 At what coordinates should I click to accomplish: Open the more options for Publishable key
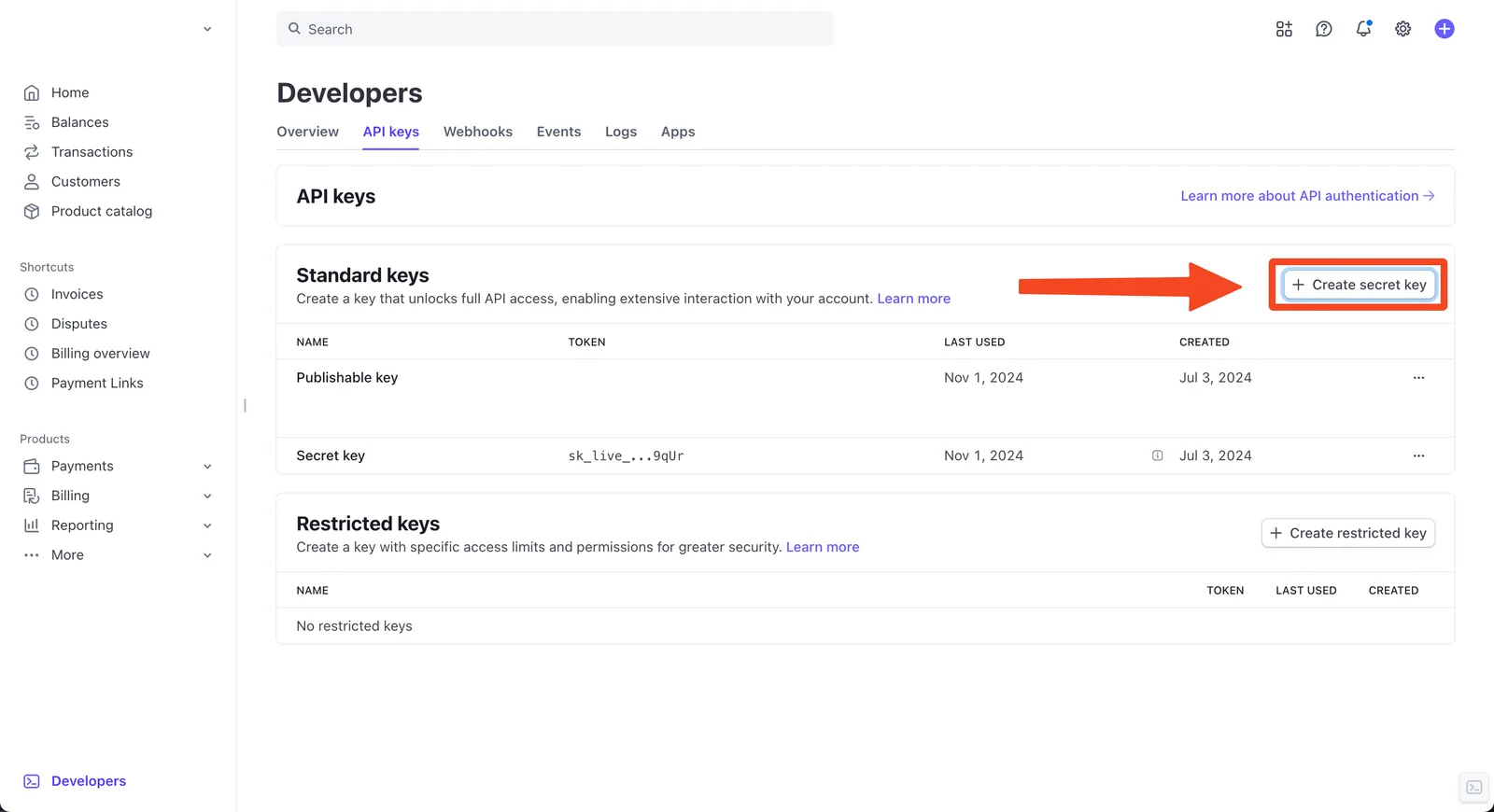(x=1418, y=378)
